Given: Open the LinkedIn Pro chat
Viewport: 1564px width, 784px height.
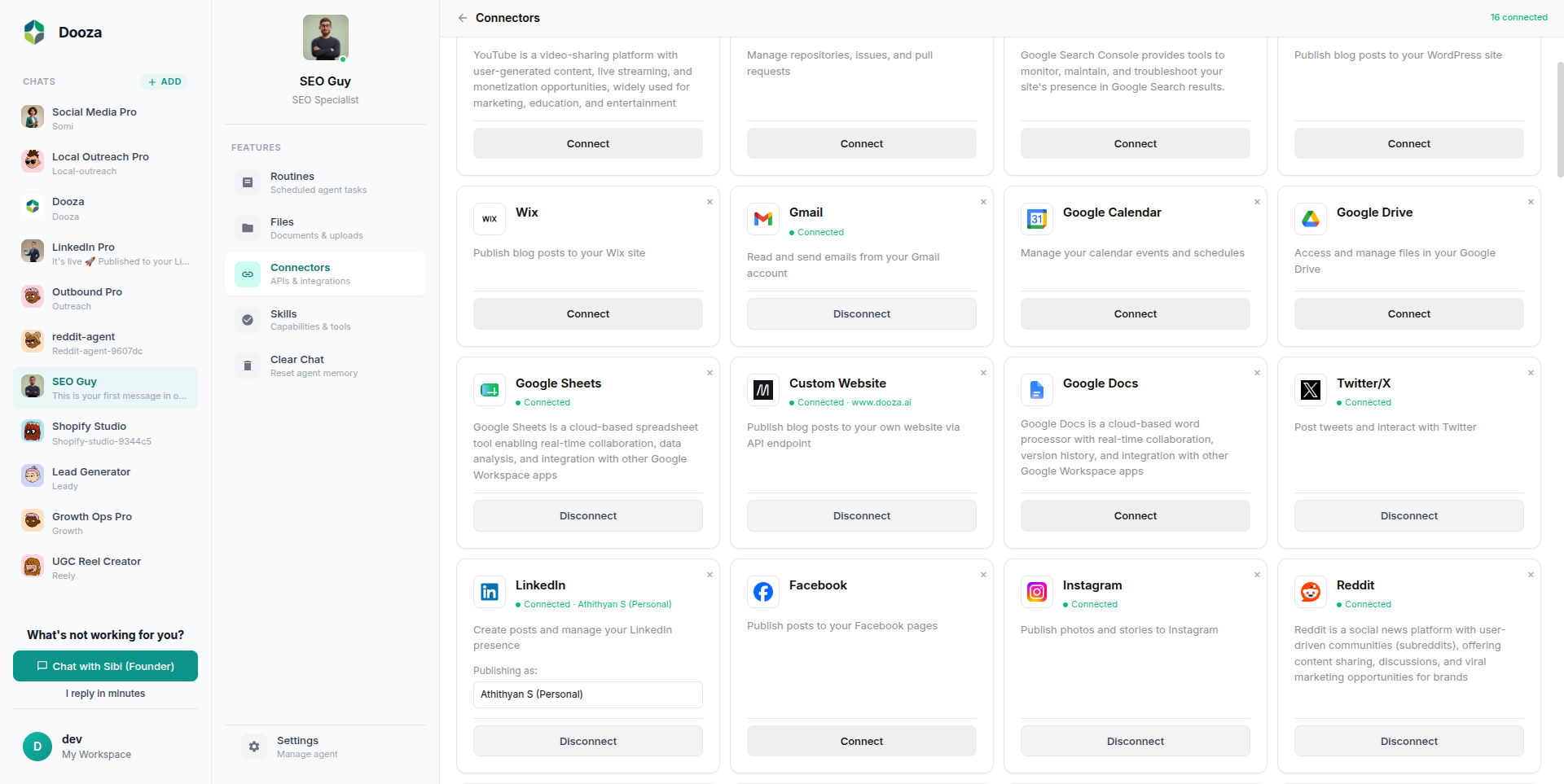Looking at the screenshot, I should pos(105,253).
